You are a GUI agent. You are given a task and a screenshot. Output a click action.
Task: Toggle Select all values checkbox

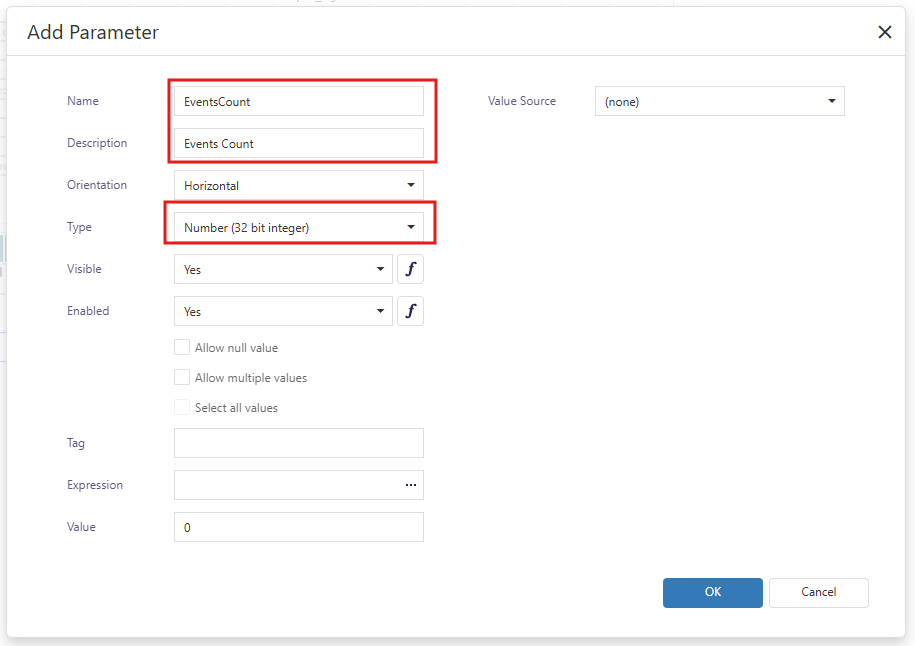[182, 408]
